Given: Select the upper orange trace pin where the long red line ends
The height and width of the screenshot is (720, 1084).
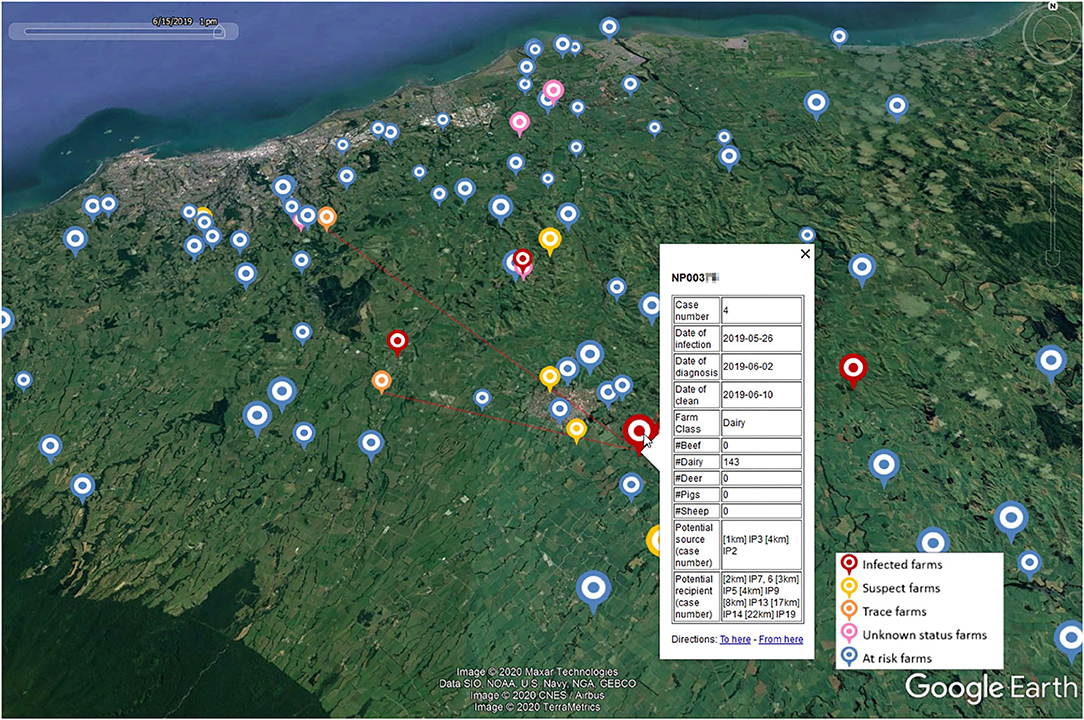Looking at the screenshot, I should click(327, 218).
